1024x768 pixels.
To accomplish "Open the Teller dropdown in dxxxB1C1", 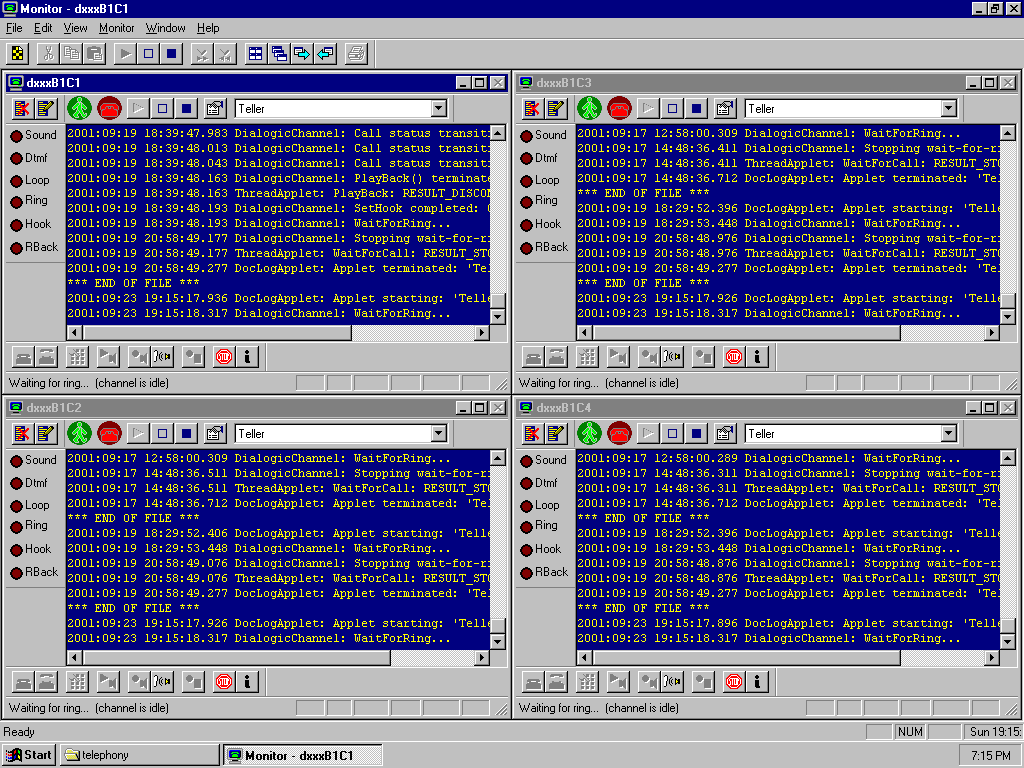I will (439, 108).
